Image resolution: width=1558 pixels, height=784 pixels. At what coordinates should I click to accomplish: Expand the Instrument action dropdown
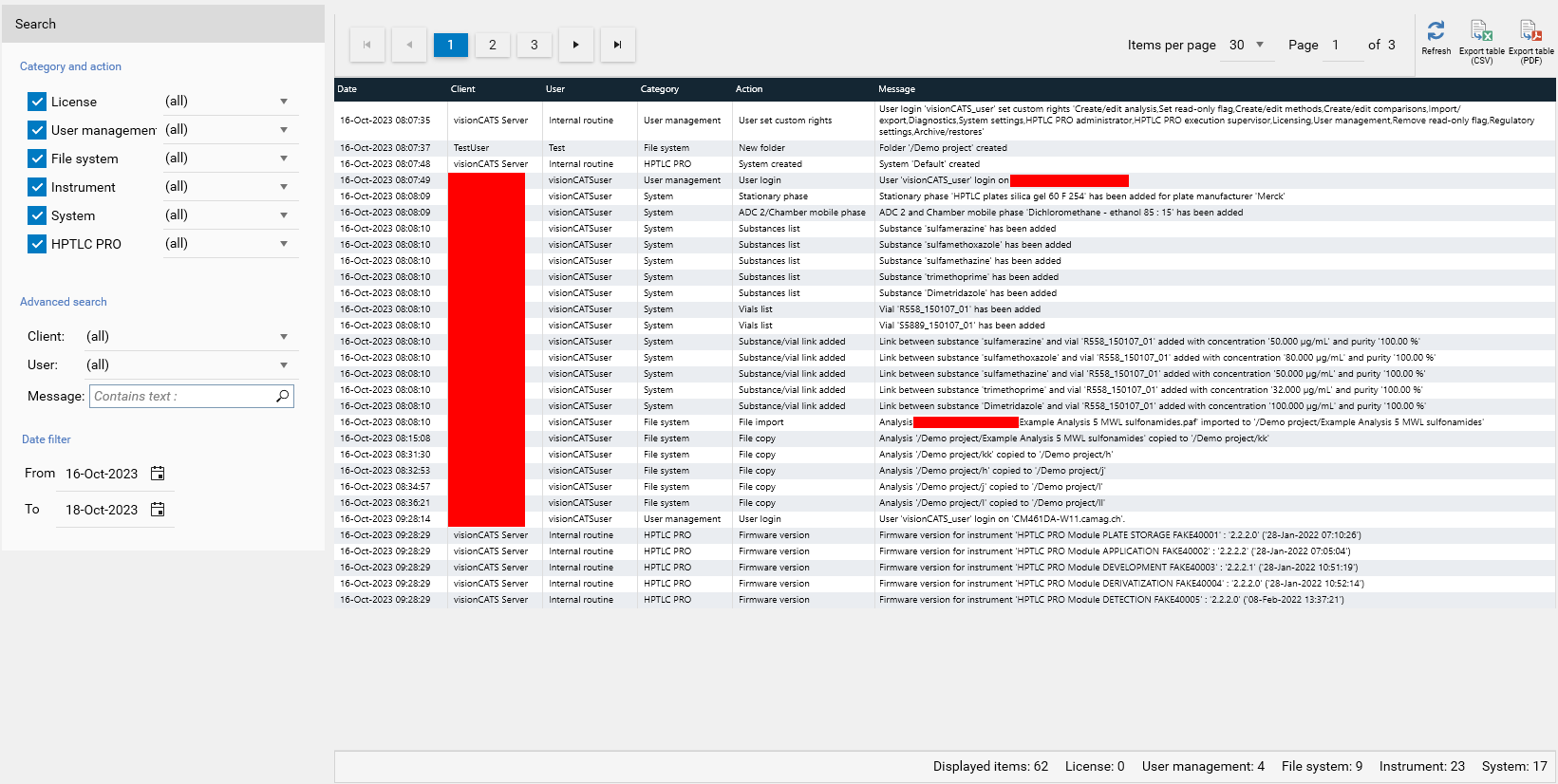point(284,187)
